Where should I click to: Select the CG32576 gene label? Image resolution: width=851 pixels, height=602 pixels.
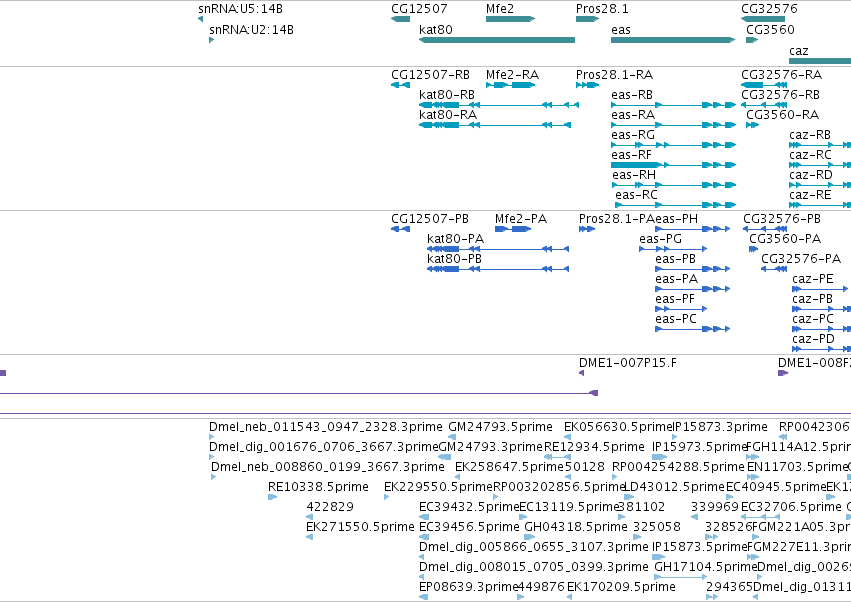(769, 9)
